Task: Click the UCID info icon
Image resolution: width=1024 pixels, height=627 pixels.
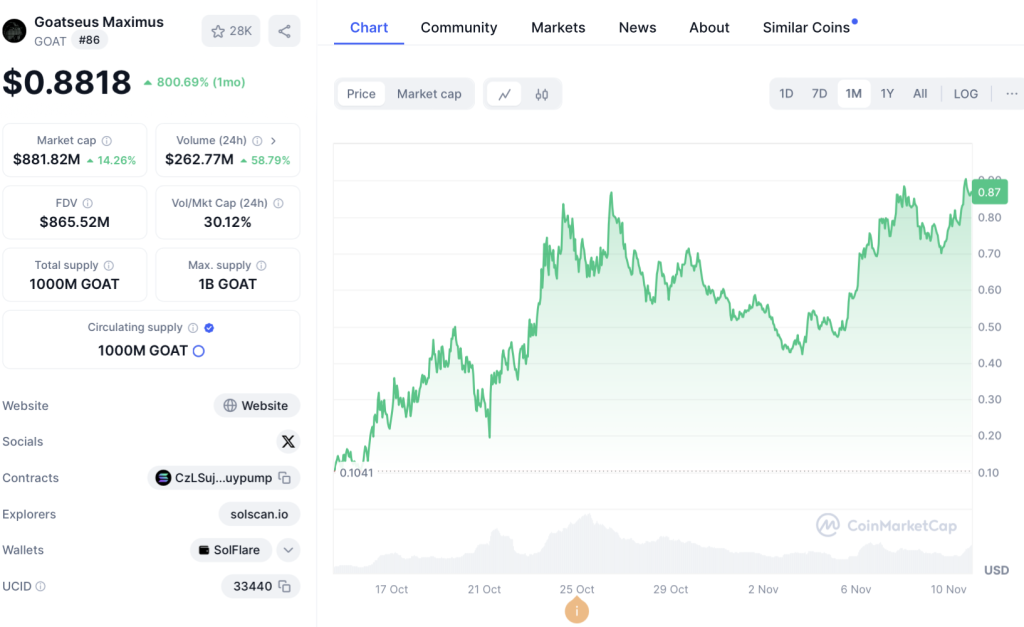Action: click(40, 586)
